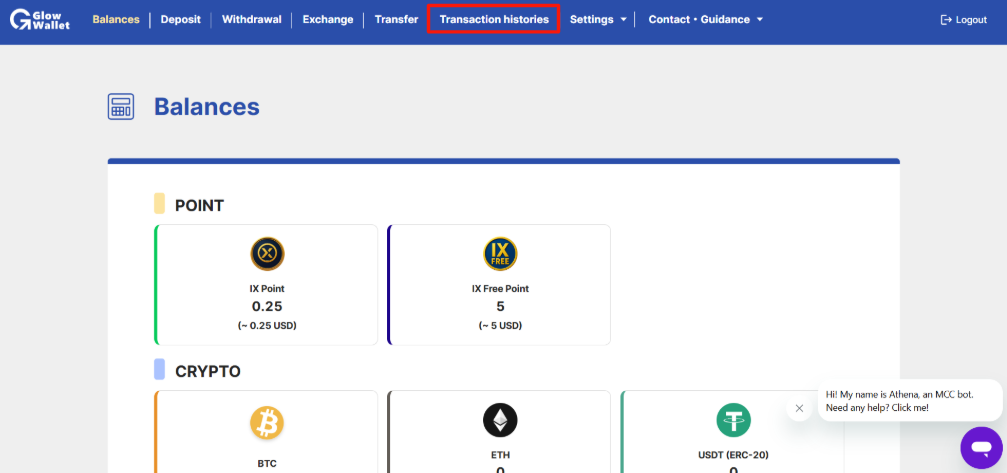
Task: Select the IX Free Point value 5
Action: click(500, 306)
